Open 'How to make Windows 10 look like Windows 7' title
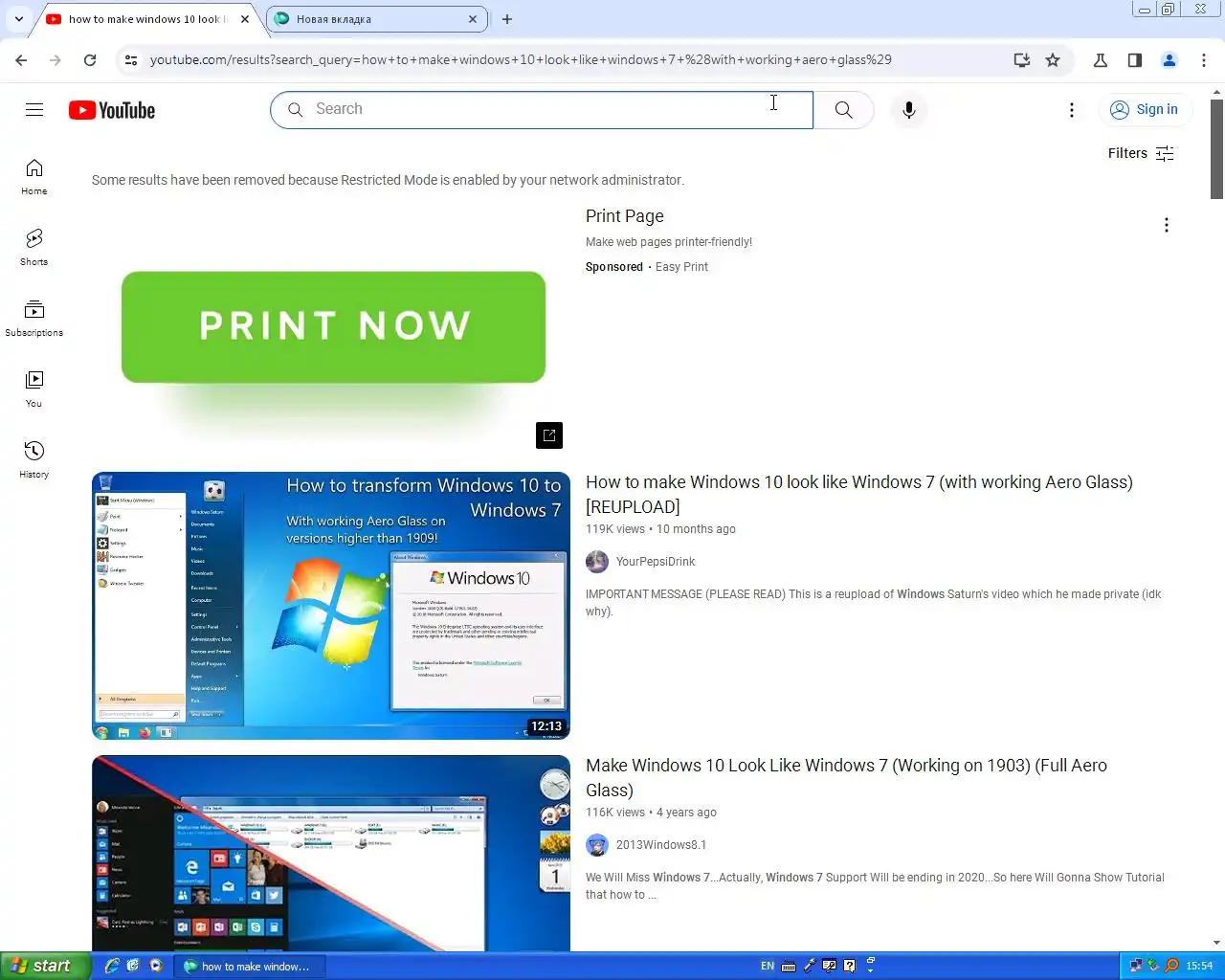This screenshot has height=980, width=1225. tap(859, 494)
